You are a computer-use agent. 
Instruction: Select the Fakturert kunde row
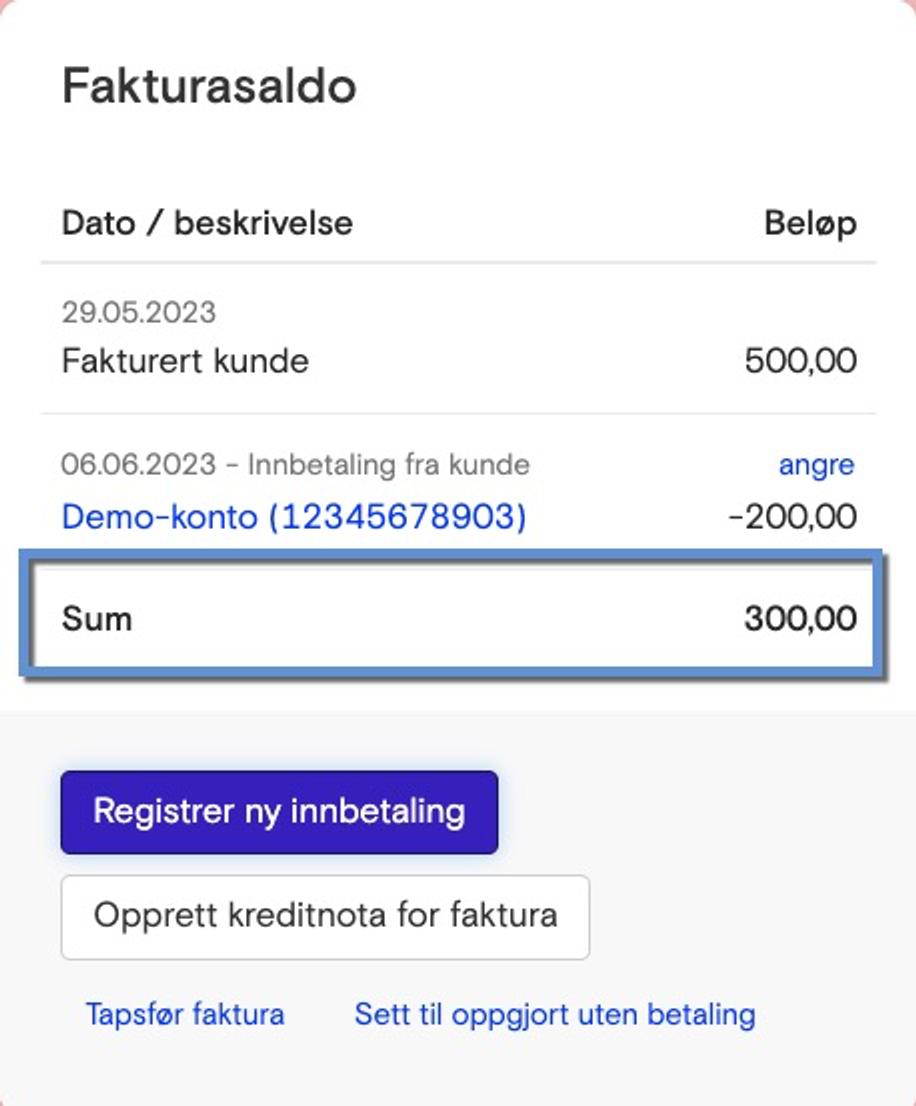[184, 361]
